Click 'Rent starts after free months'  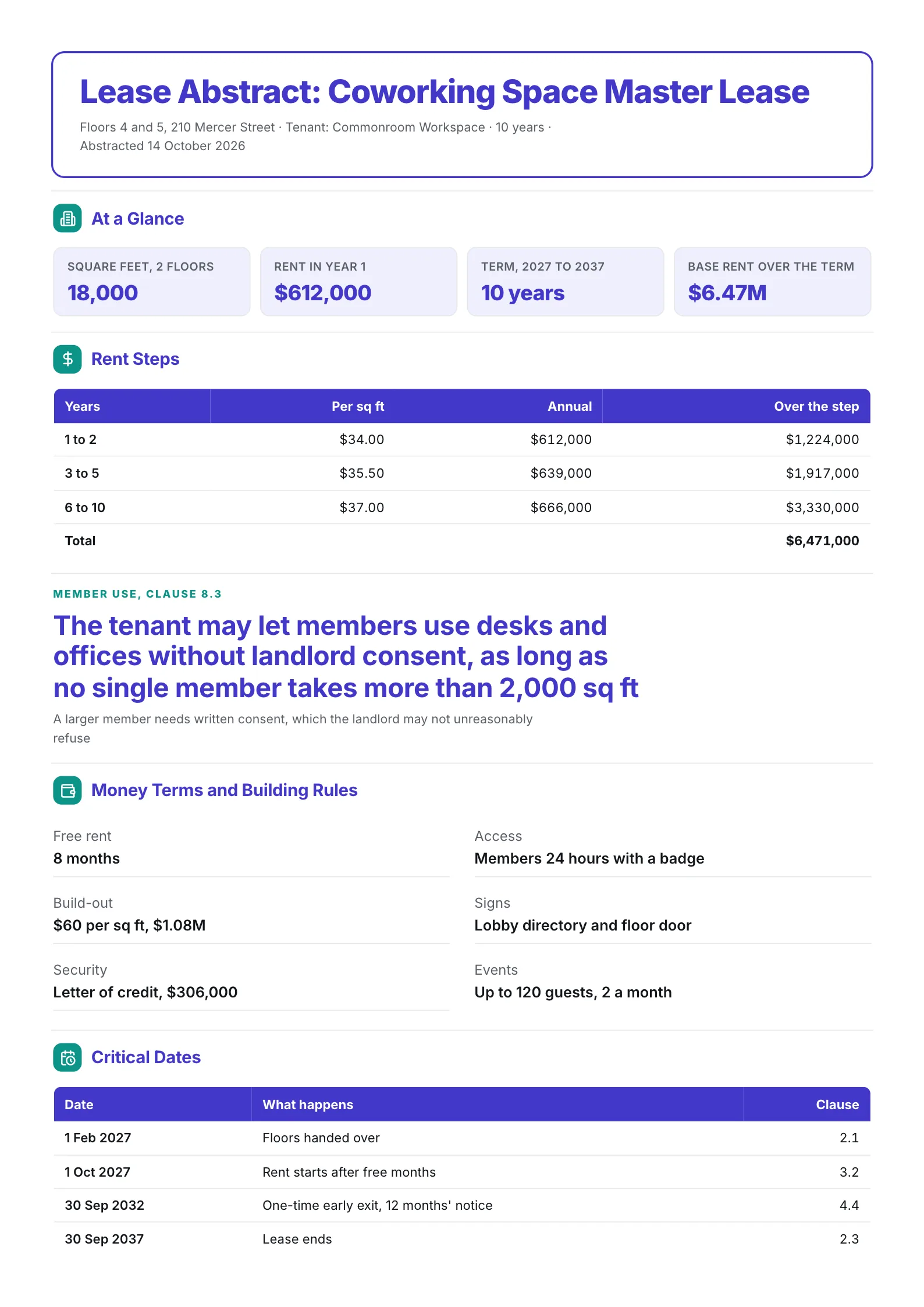(x=349, y=1172)
